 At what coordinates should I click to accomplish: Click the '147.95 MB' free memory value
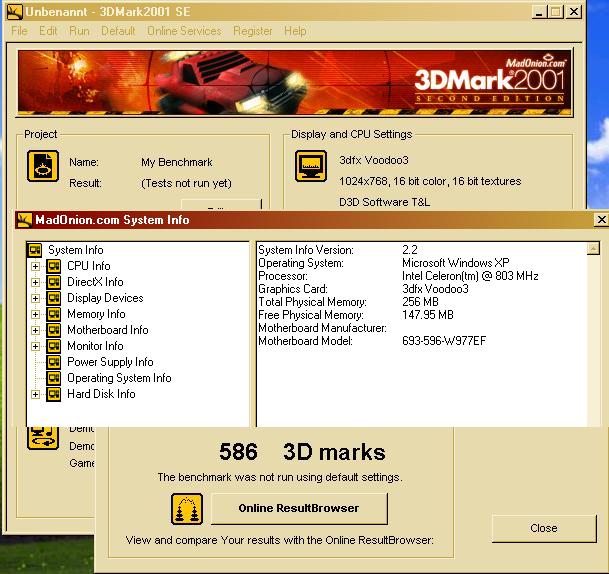[428, 315]
